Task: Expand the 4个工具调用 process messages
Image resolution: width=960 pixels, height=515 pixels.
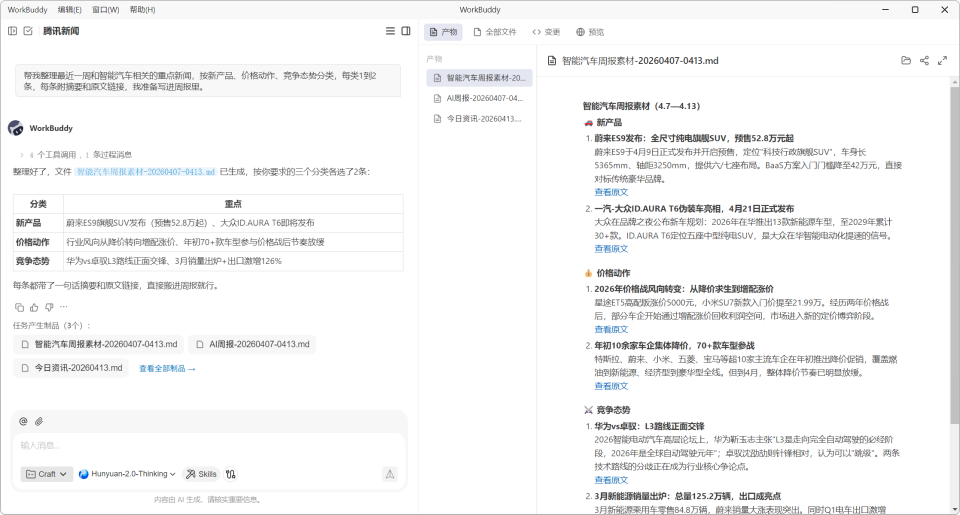Action: click(76, 154)
